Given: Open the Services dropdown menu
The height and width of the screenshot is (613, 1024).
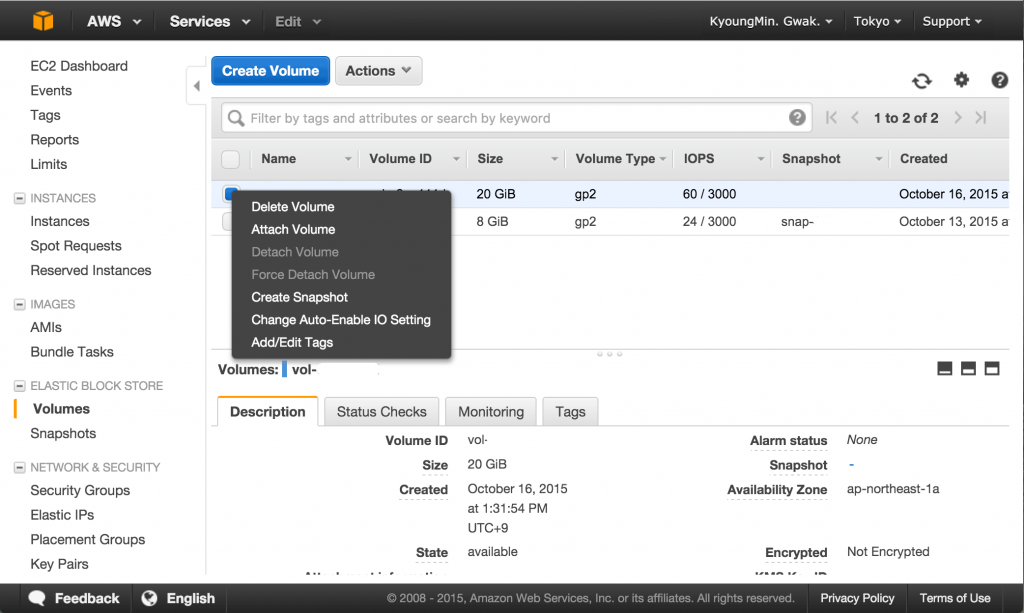Looking at the screenshot, I should click(210, 22).
